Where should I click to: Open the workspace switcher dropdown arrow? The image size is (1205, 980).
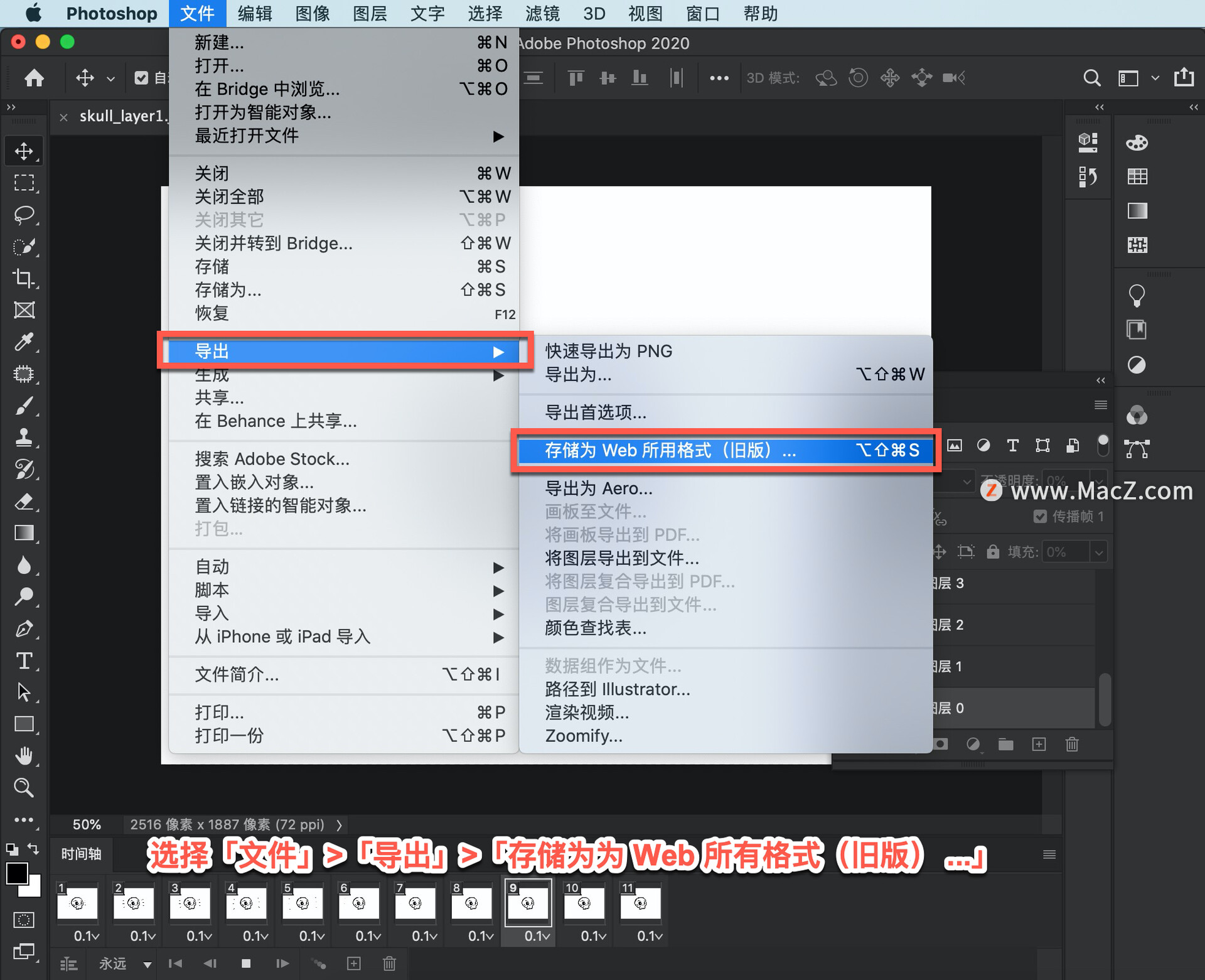pos(1155,78)
